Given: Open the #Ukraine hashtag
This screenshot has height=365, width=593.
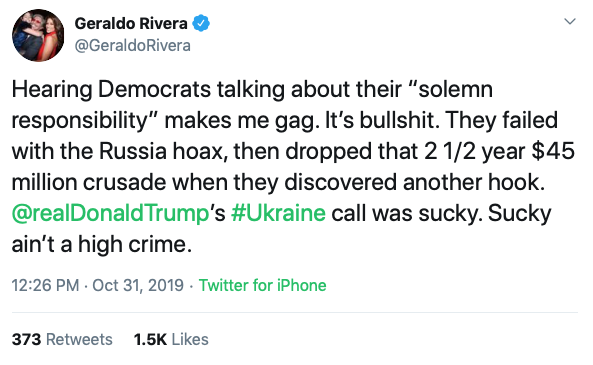Looking at the screenshot, I should pyautogui.click(x=278, y=213).
